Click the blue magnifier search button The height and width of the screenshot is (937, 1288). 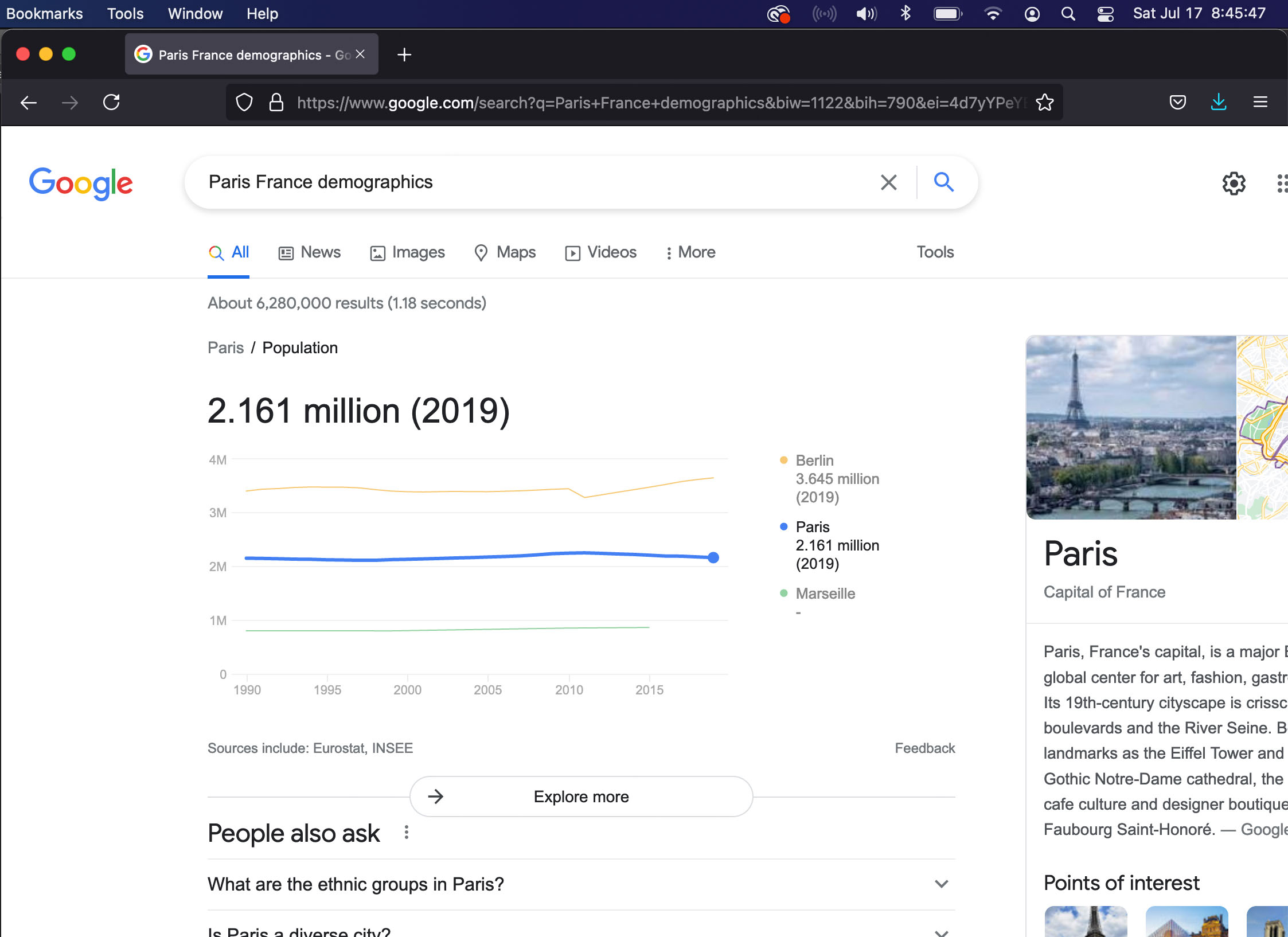943,182
